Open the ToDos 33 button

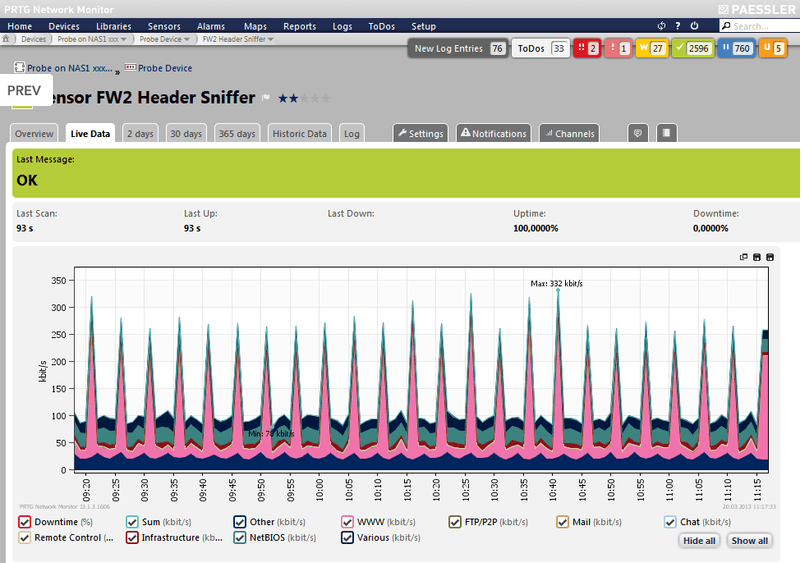[541, 48]
